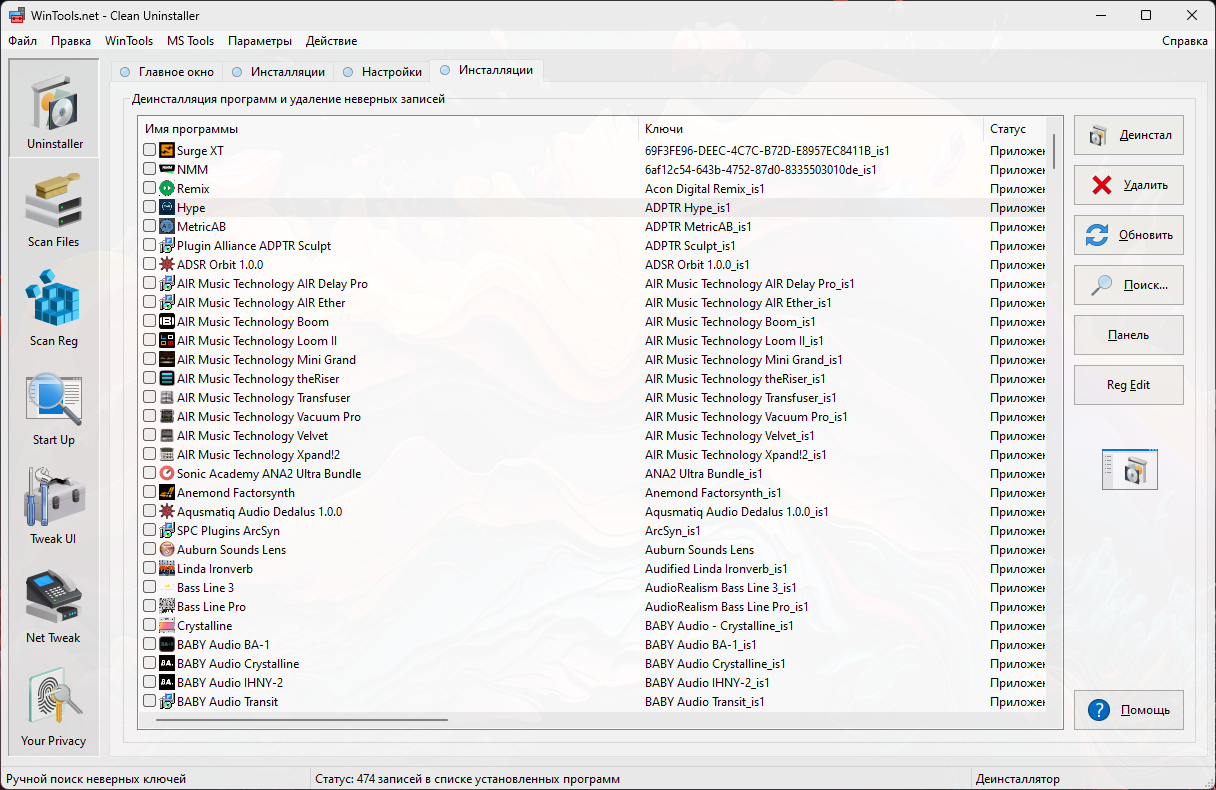Sort by the Имя программы column header

pos(388,129)
